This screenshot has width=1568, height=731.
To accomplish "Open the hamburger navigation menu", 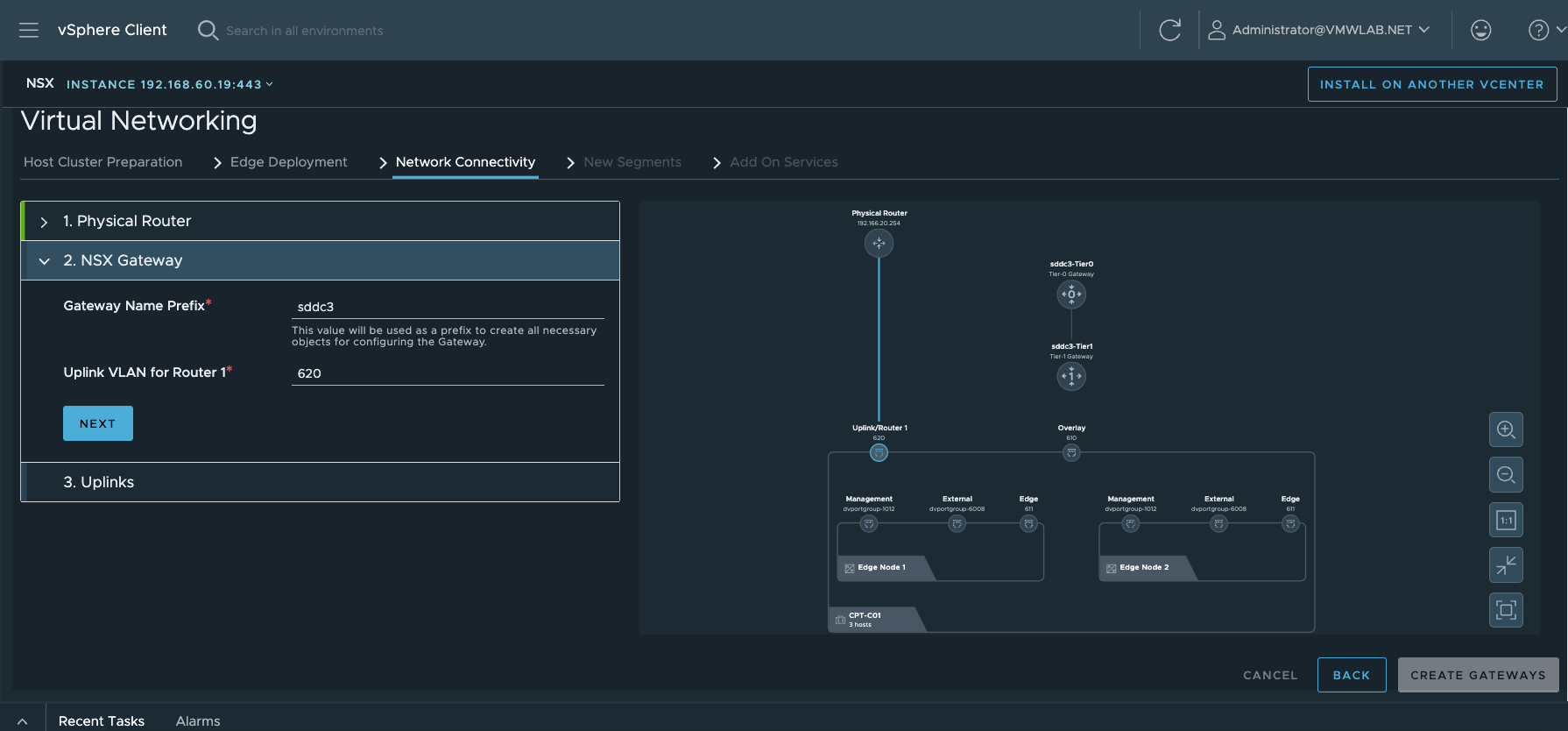I will pos(29,31).
